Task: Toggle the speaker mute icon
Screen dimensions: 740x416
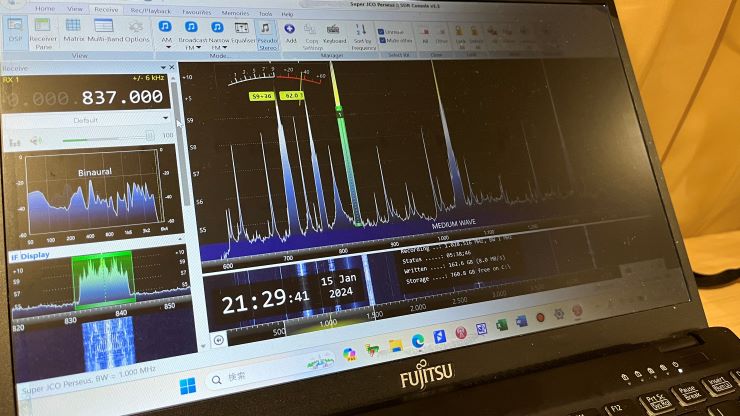Action: 36,141
